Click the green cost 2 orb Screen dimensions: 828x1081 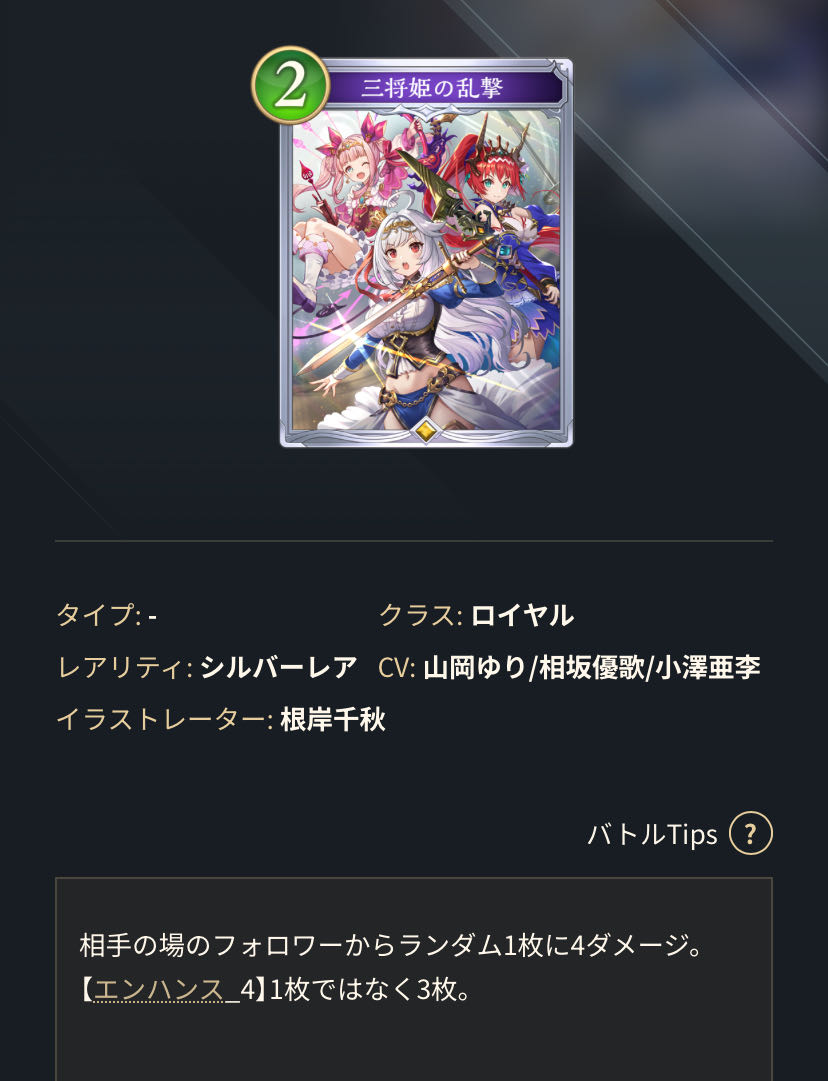click(x=290, y=85)
